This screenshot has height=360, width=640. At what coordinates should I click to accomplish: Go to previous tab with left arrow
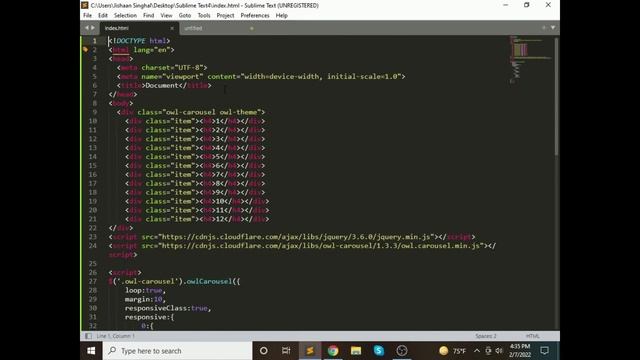tap(87, 28)
